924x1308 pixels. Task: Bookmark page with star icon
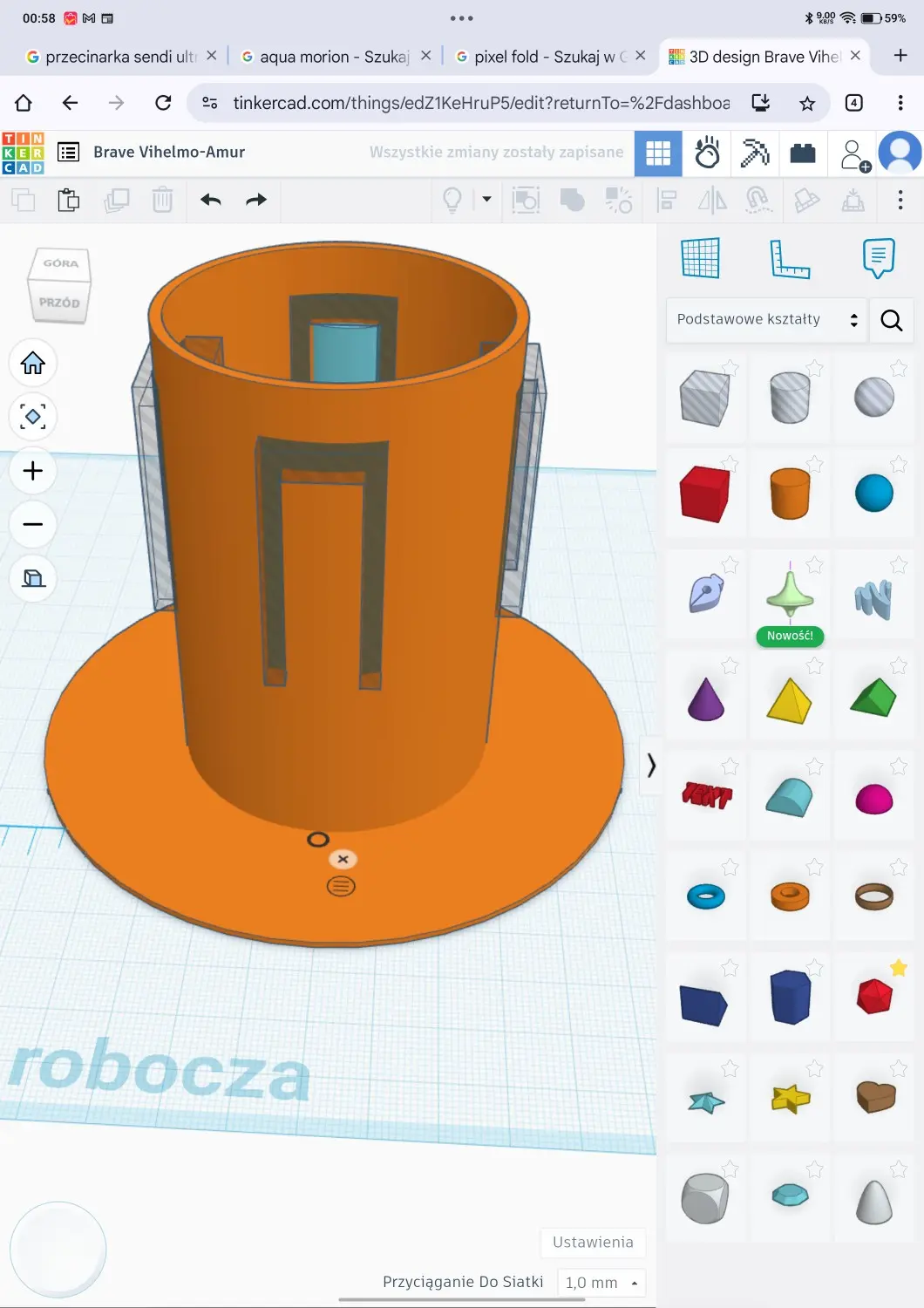pos(807,104)
